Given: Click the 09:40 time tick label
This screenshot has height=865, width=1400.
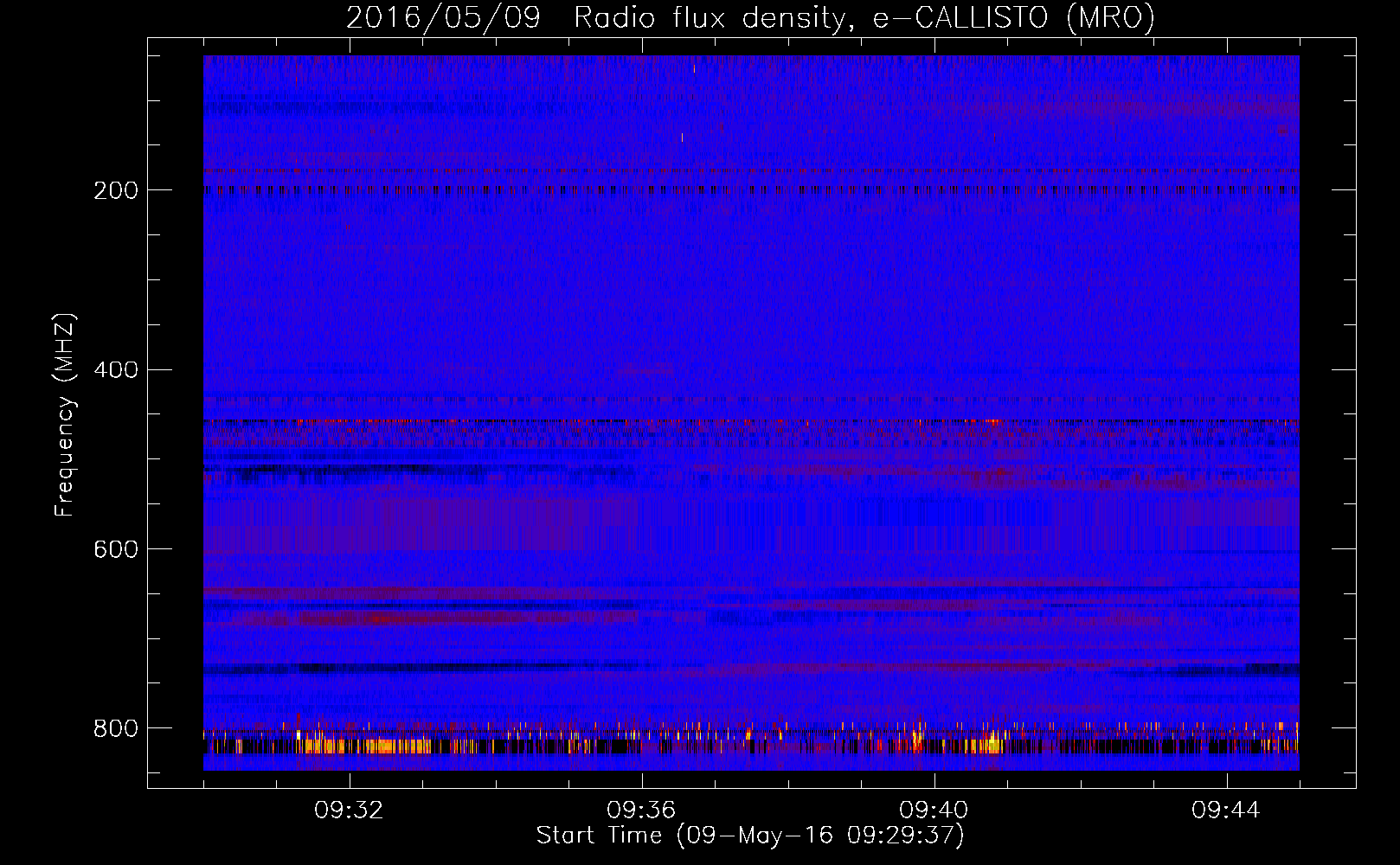Looking at the screenshot, I should (934, 811).
